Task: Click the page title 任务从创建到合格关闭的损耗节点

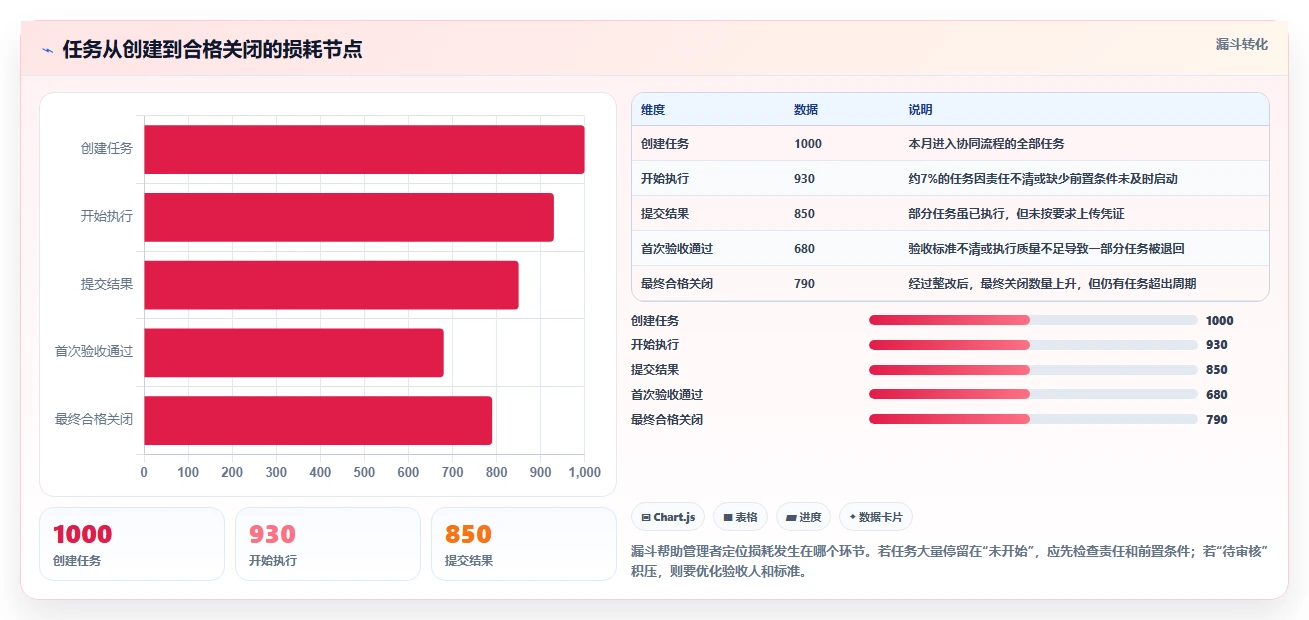Action: tap(212, 50)
